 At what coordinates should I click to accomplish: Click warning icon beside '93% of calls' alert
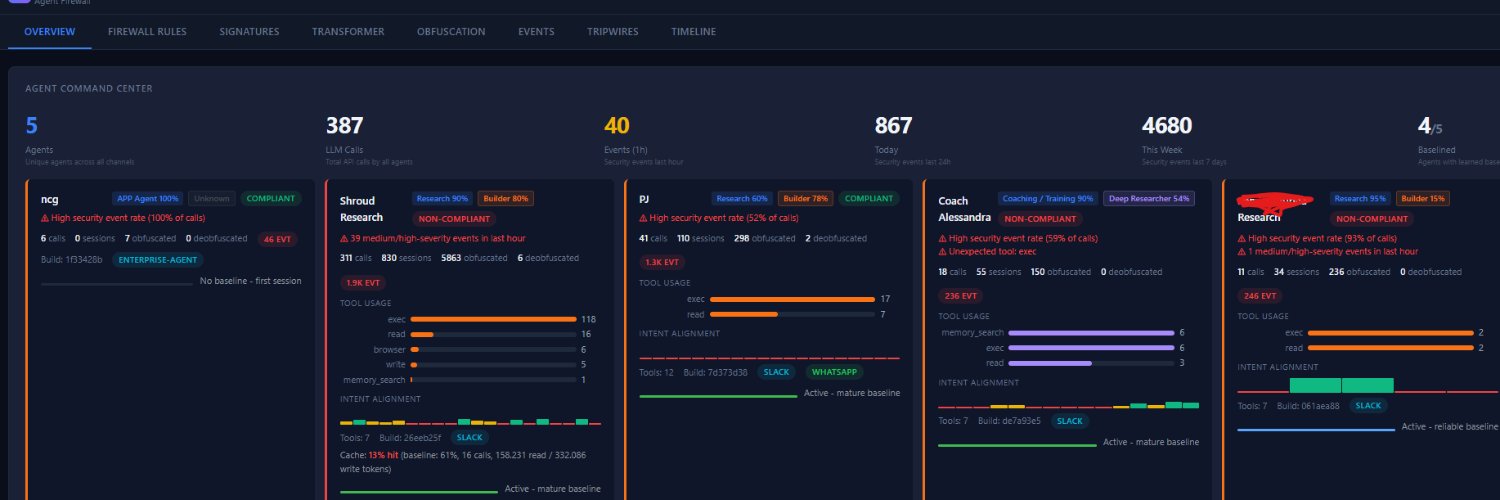click(x=1243, y=238)
